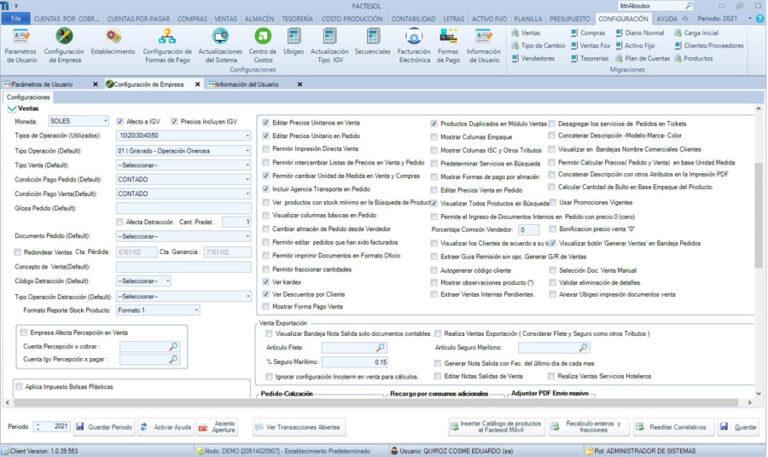Click Guardar Periodo button
Screen dimensions: 768x457
(104, 427)
